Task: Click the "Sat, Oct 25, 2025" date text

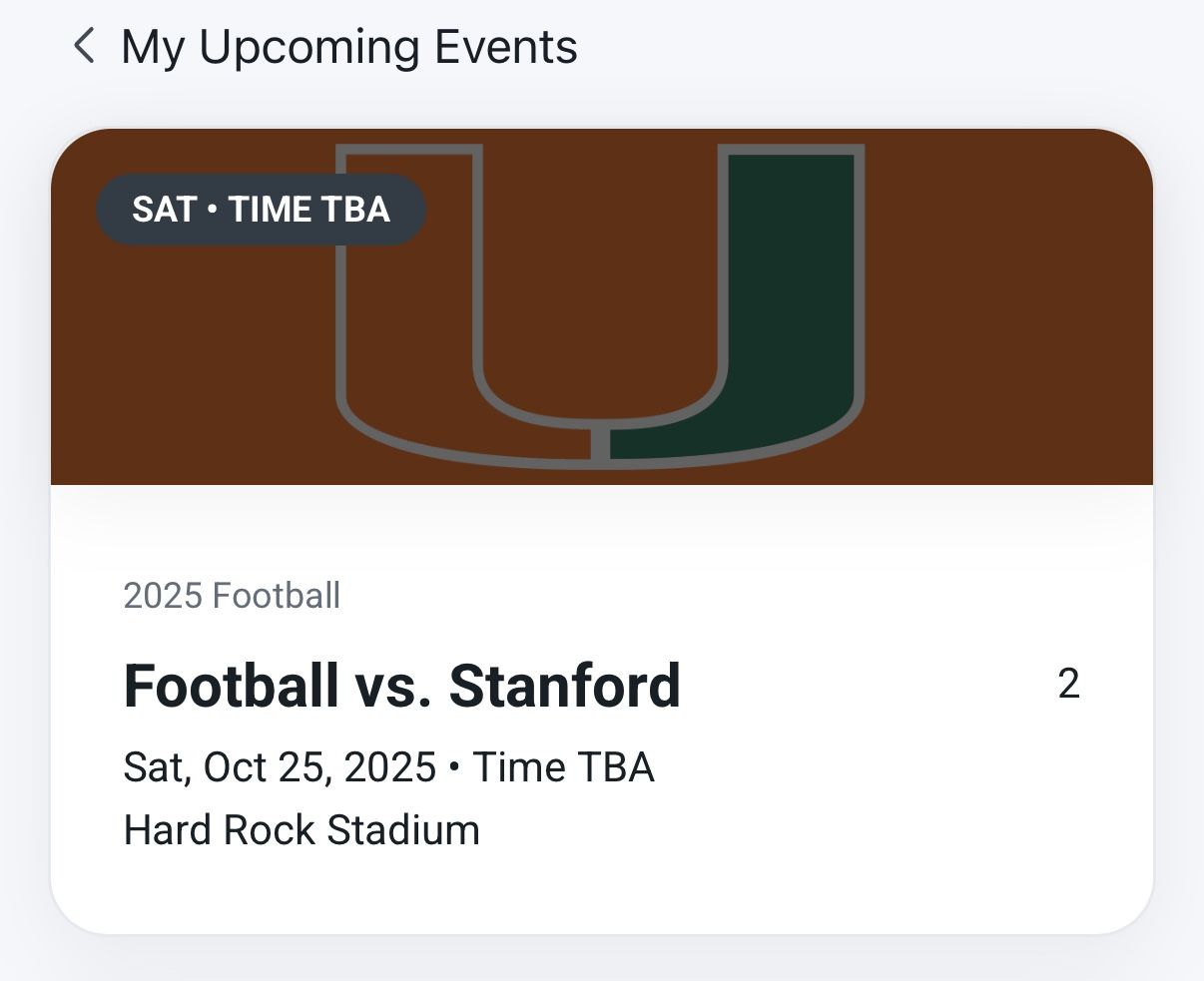Action: click(x=280, y=767)
